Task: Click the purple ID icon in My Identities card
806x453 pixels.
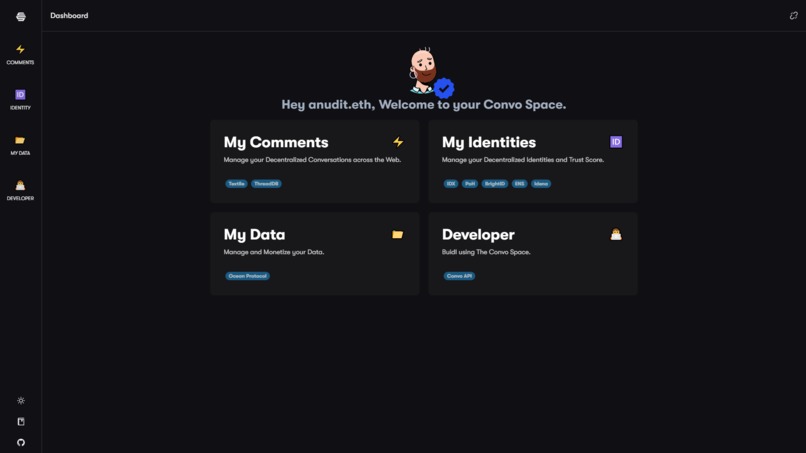Action: (x=616, y=142)
